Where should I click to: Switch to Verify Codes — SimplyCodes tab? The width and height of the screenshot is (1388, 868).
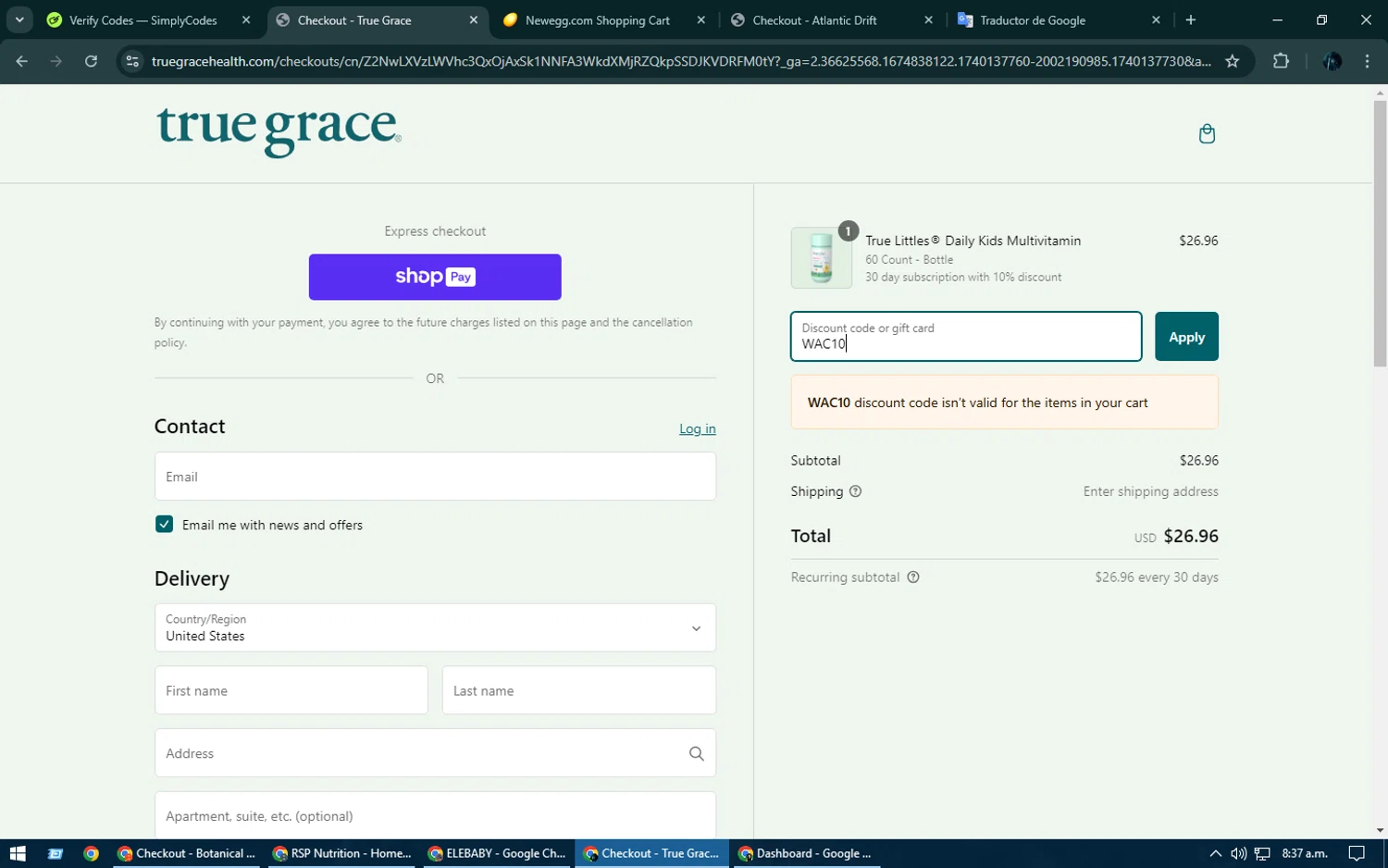[x=143, y=20]
